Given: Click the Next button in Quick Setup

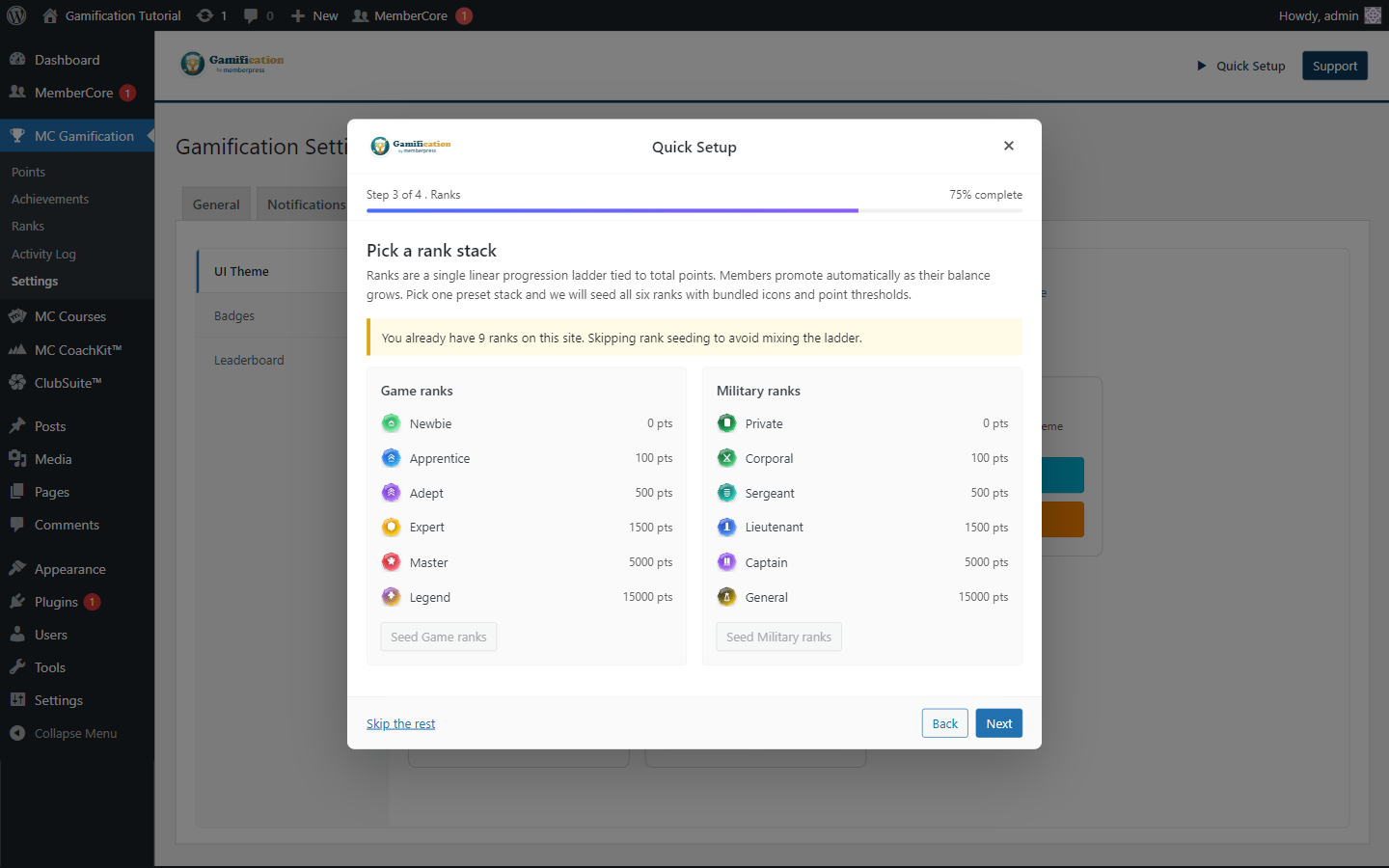Looking at the screenshot, I should click(x=999, y=723).
